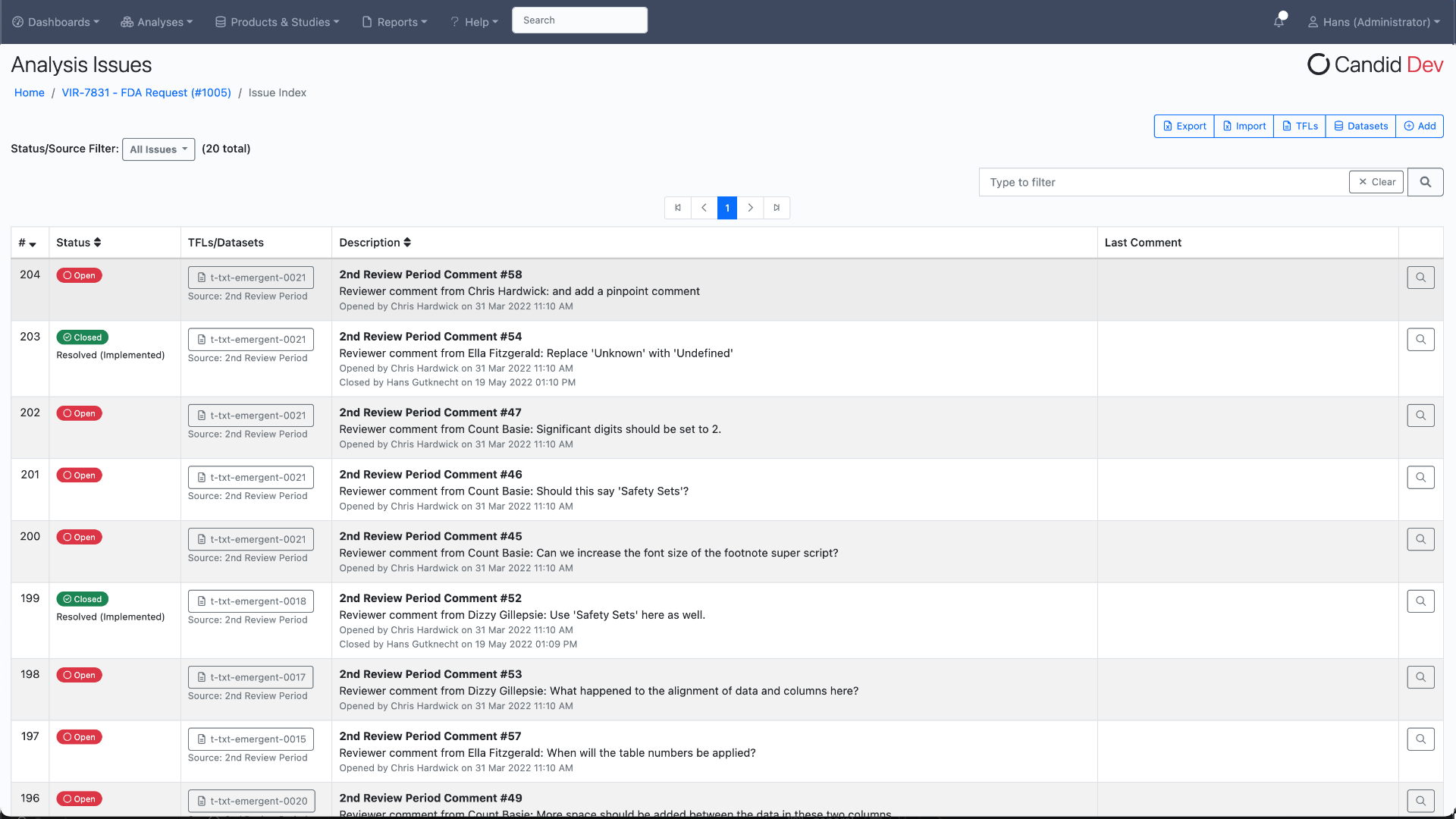View details of issue 196
The height and width of the screenshot is (819, 1456).
(x=1420, y=801)
